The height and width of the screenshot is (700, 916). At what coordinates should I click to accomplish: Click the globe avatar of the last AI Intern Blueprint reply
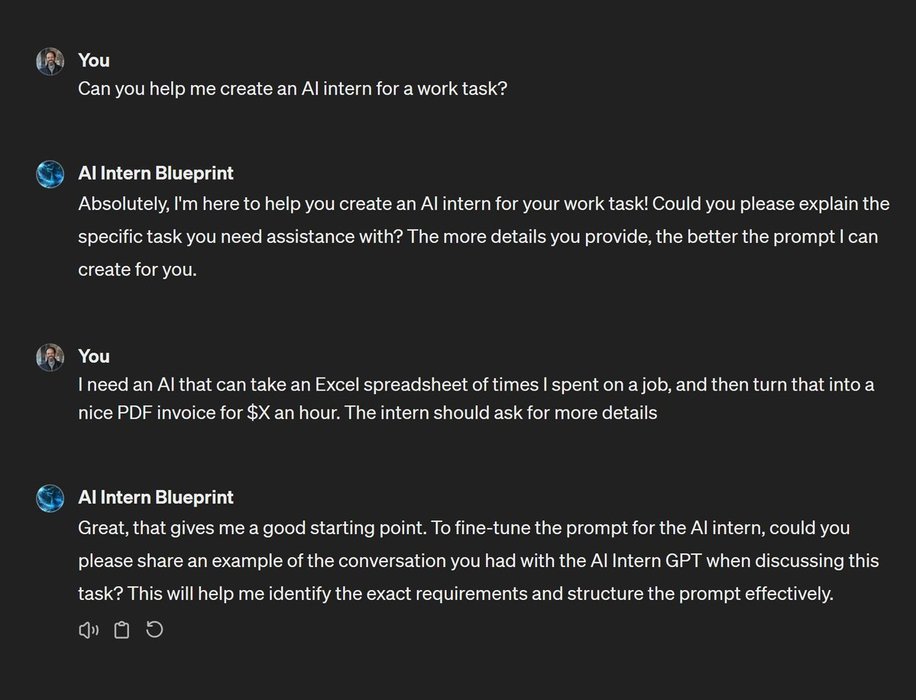(50, 498)
